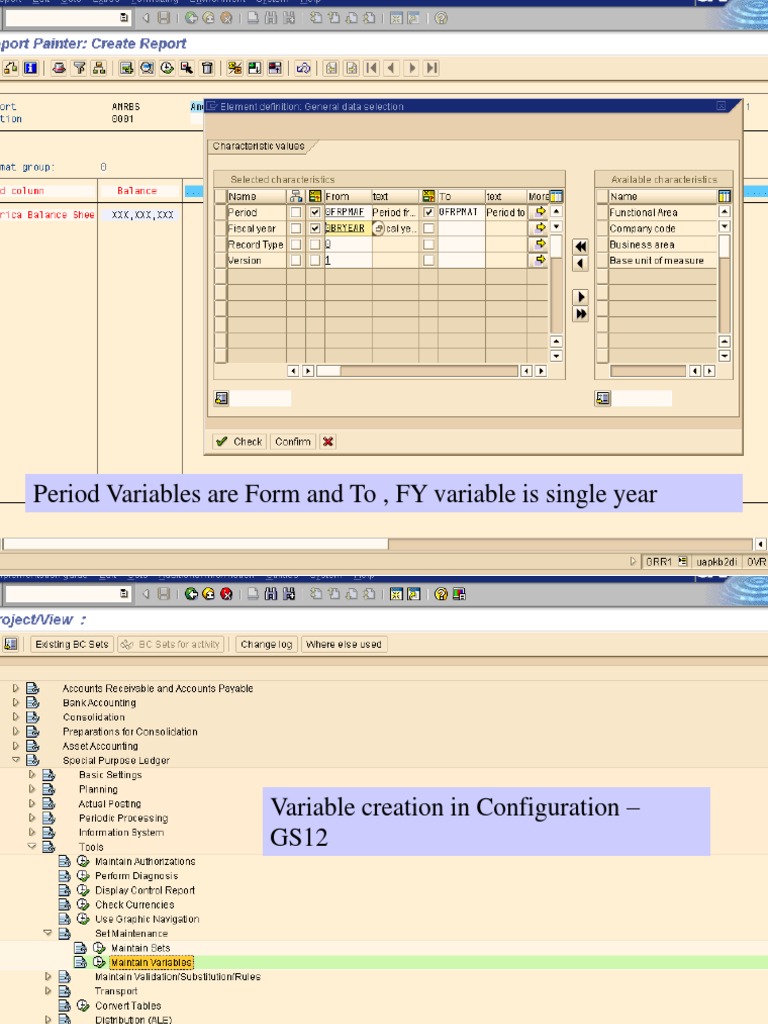Click vertical scrollbar of Available characteristics list

[x=724, y=284]
